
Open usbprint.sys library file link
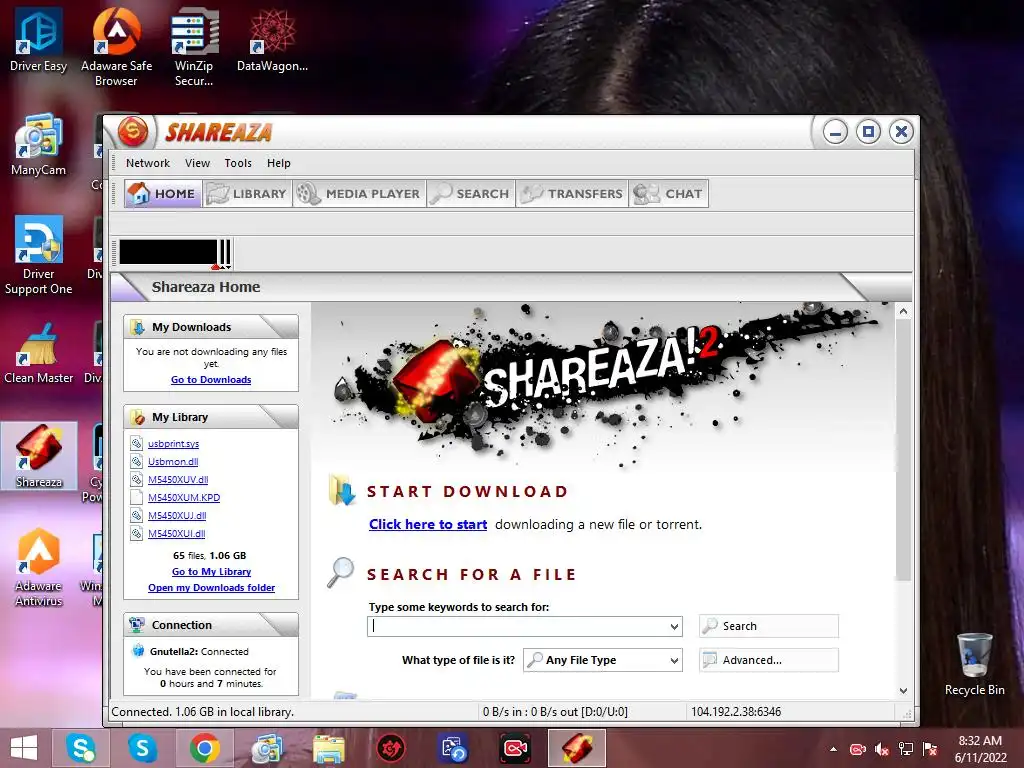point(174,444)
